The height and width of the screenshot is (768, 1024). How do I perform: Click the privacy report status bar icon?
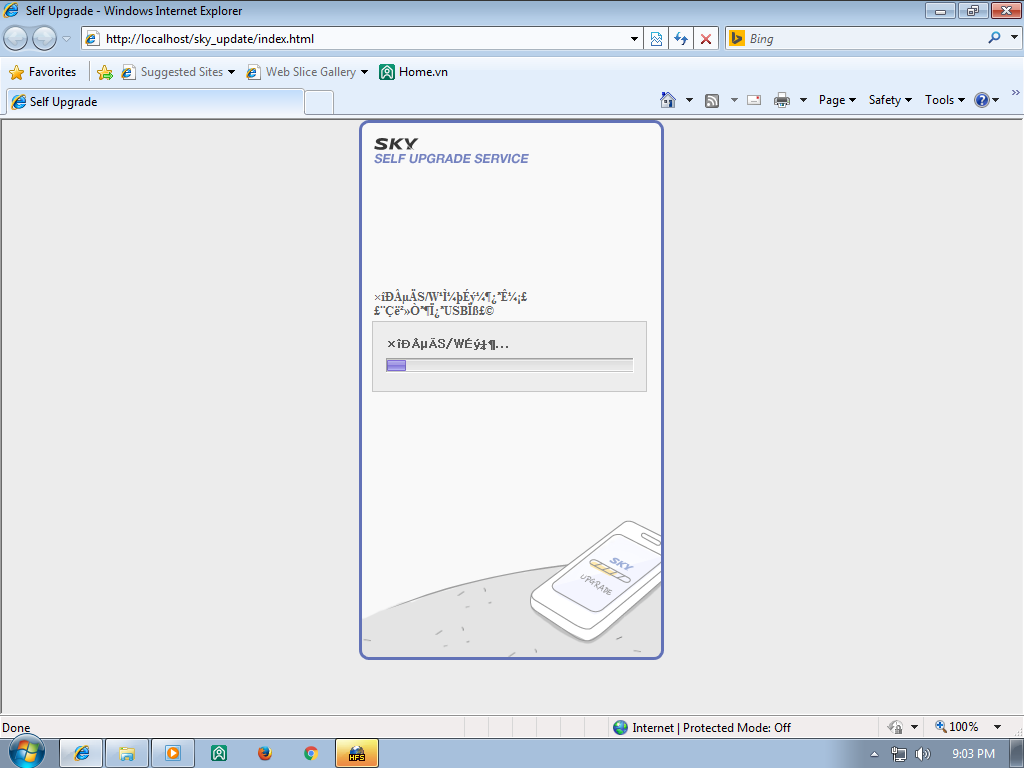(895, 727)
